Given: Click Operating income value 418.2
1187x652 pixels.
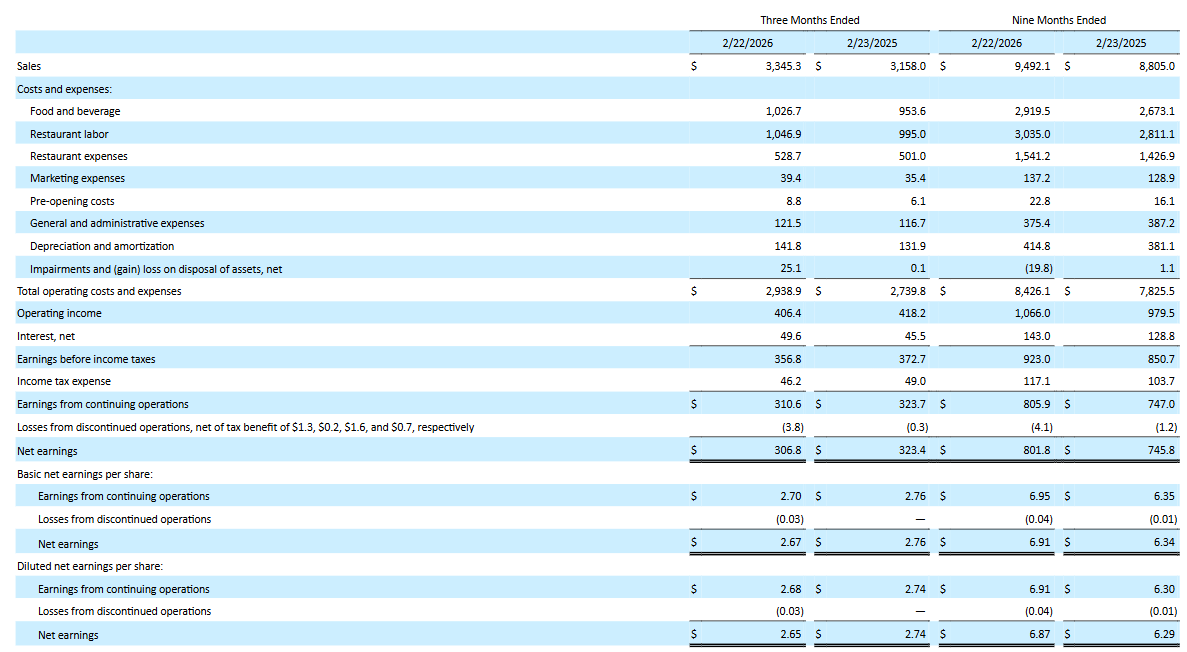Looking at the screenshot, I should [x=912, y=314].
